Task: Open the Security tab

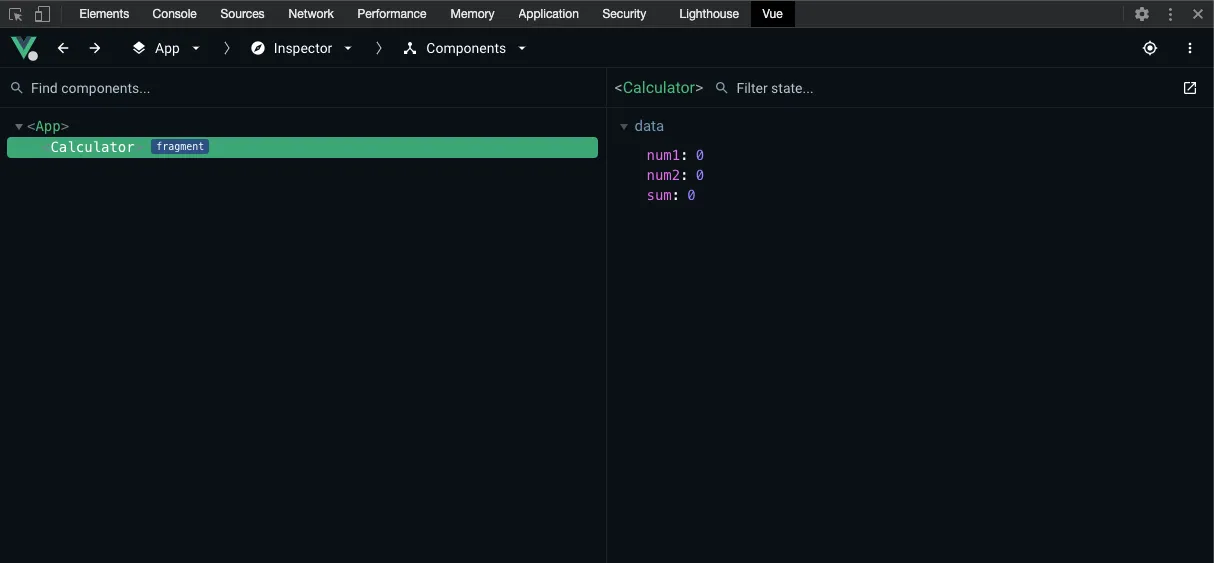Action: click(x=624, y=14)
